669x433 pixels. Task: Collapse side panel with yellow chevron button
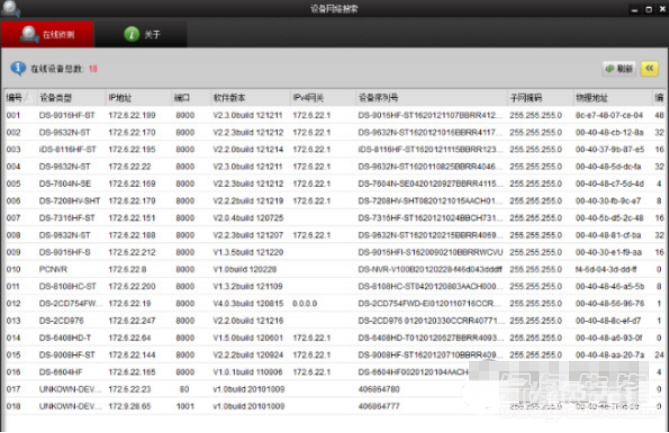649,69
